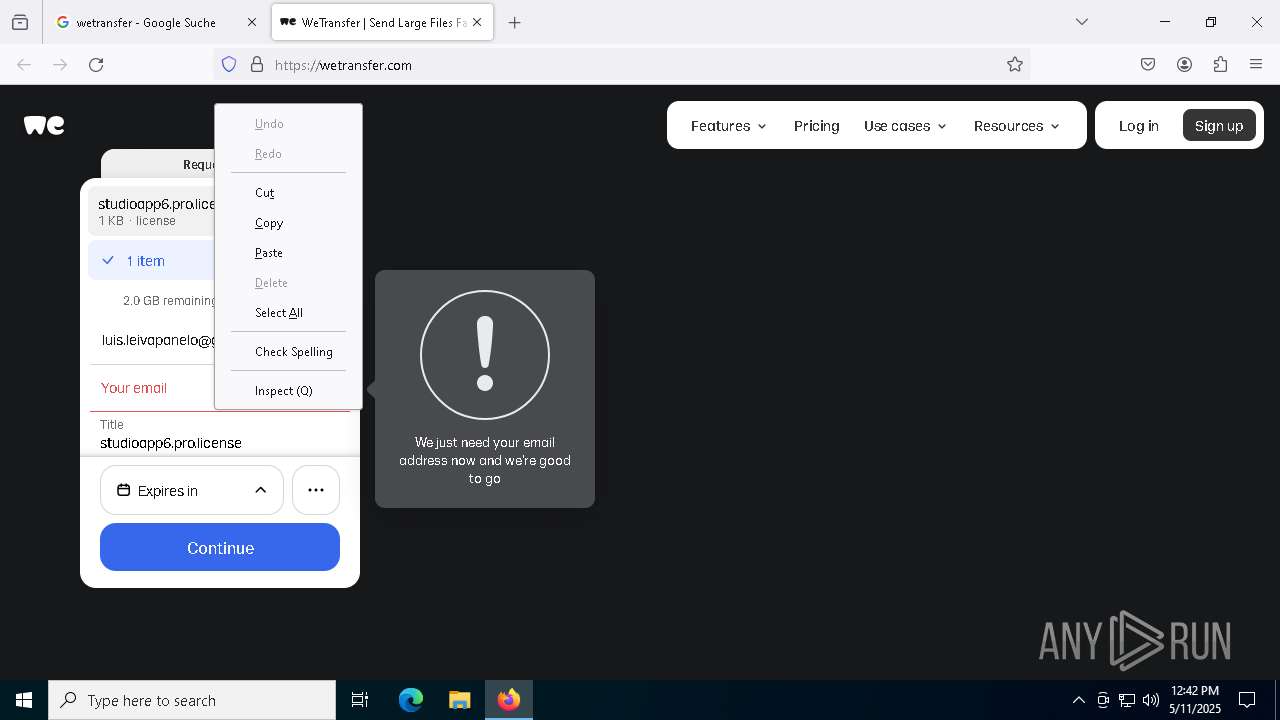Click Sign up button

(1219, 126)
